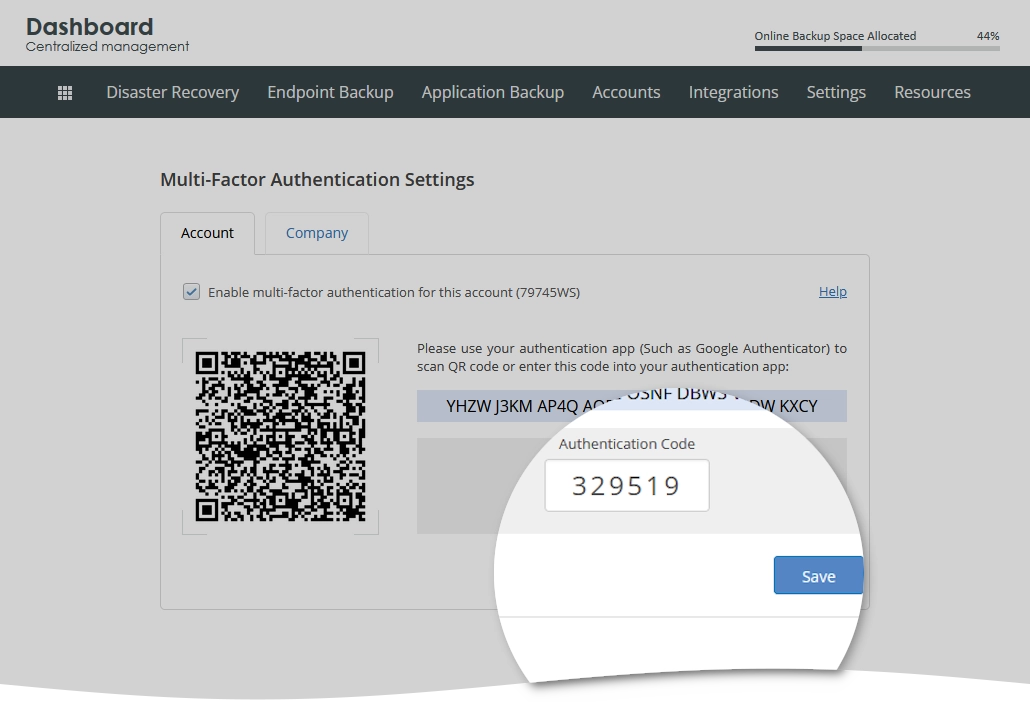Select the secret key code YHZW J3KM
The width and height of the screenshot is (1030, 702).
(632, 406)
